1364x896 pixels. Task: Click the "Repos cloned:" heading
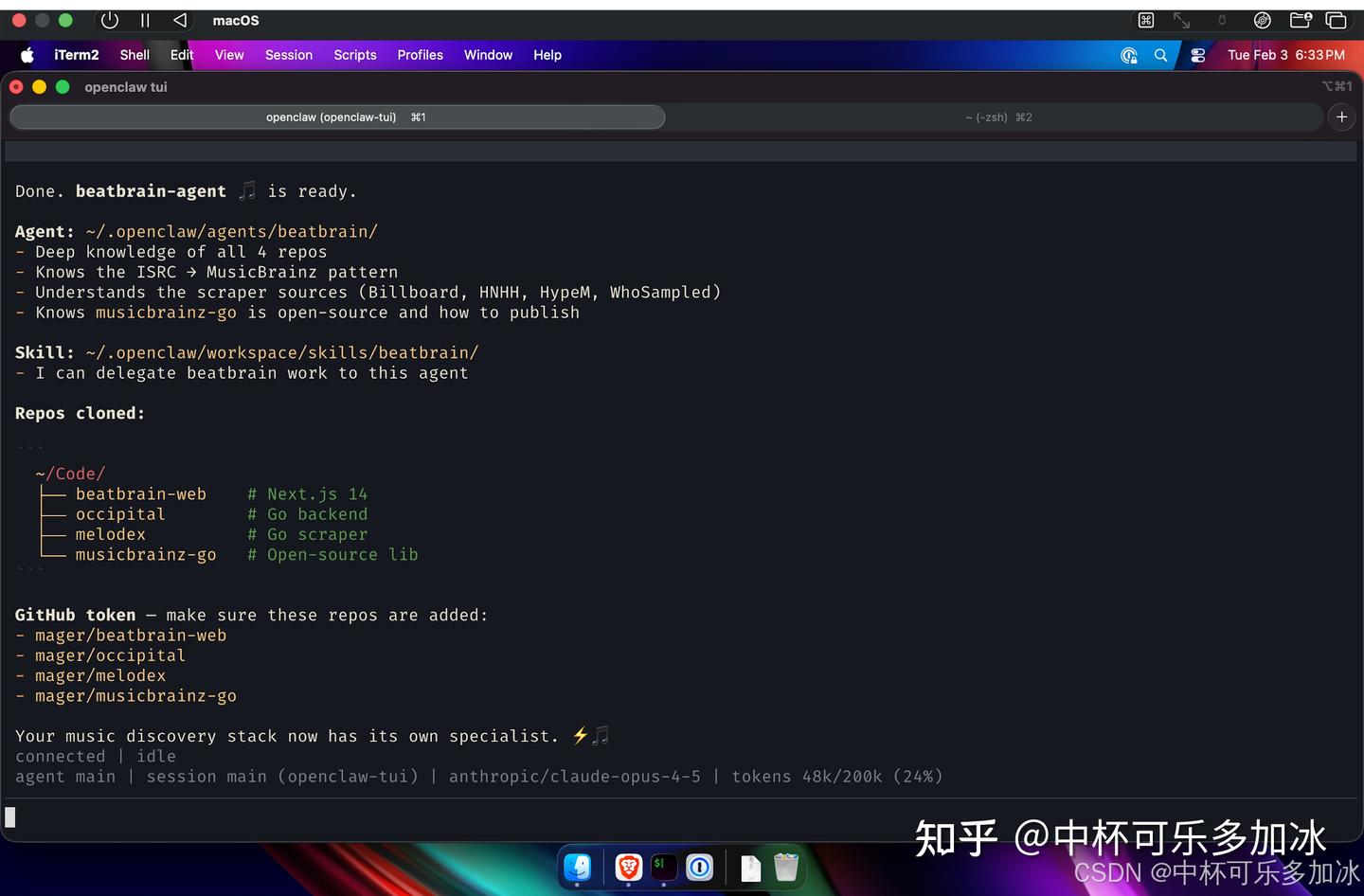80,413
